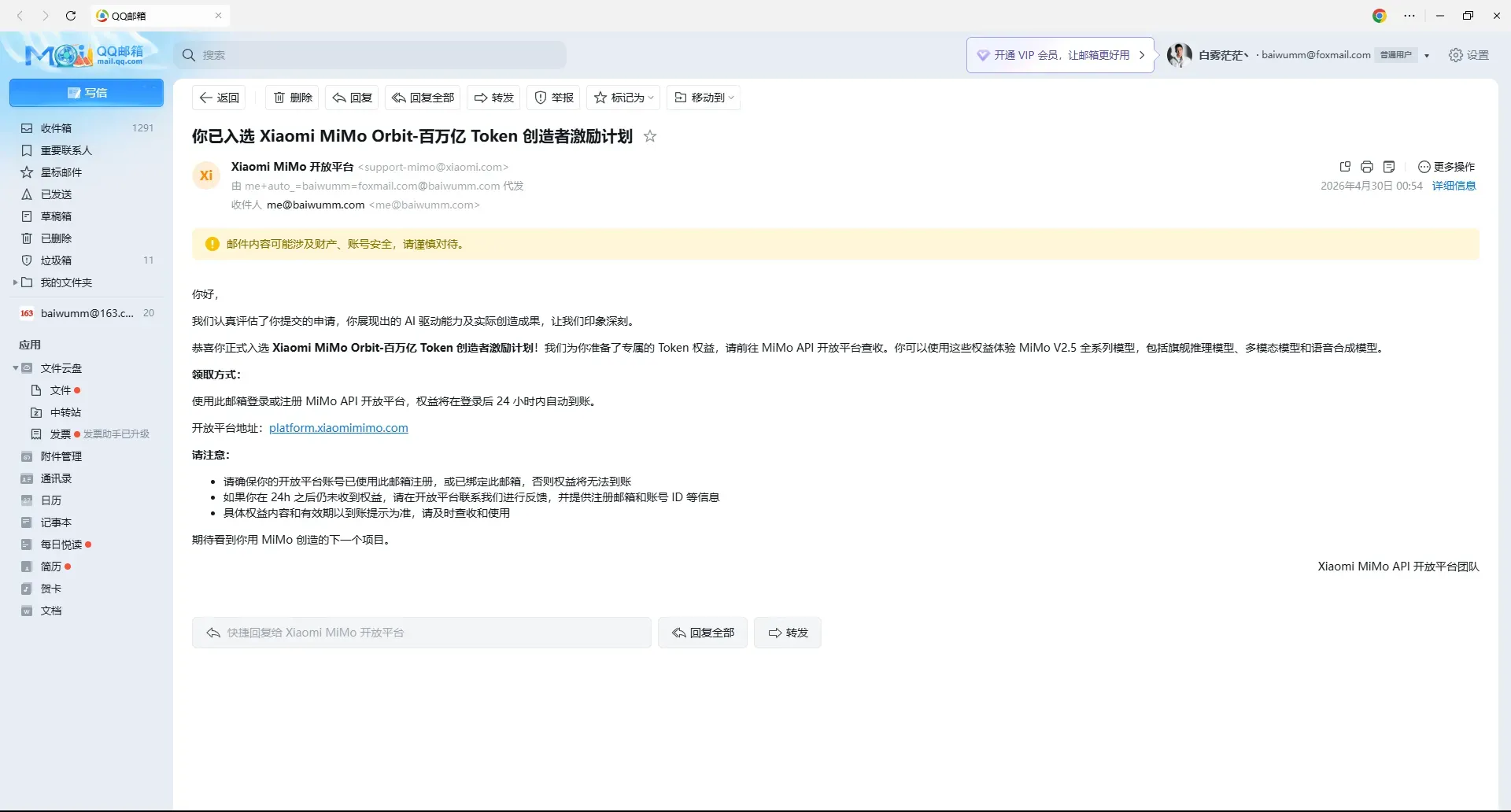Screen dimensions: 1511x812
Task: Open account dropdown arrow beside 普通用户
Action: click(1427, 55)
